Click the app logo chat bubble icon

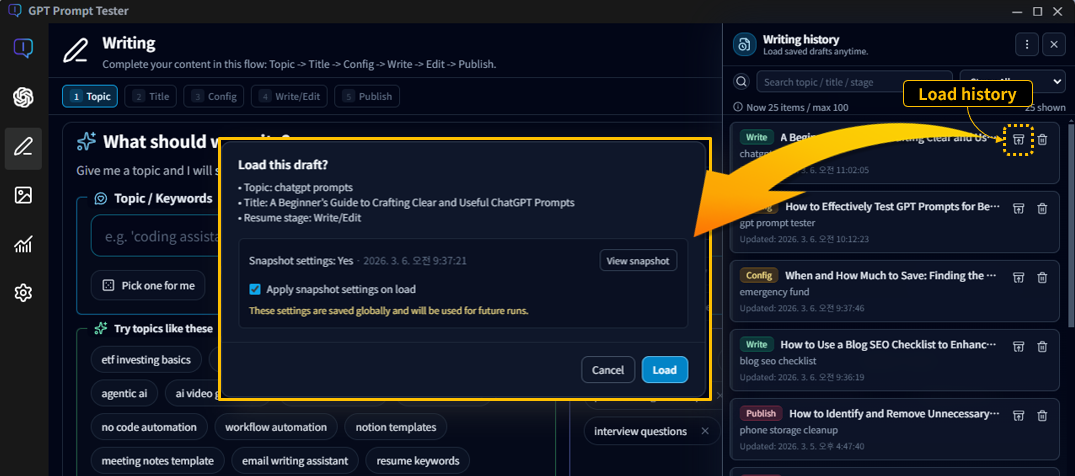pyautogui.click(x=23, y=48)
